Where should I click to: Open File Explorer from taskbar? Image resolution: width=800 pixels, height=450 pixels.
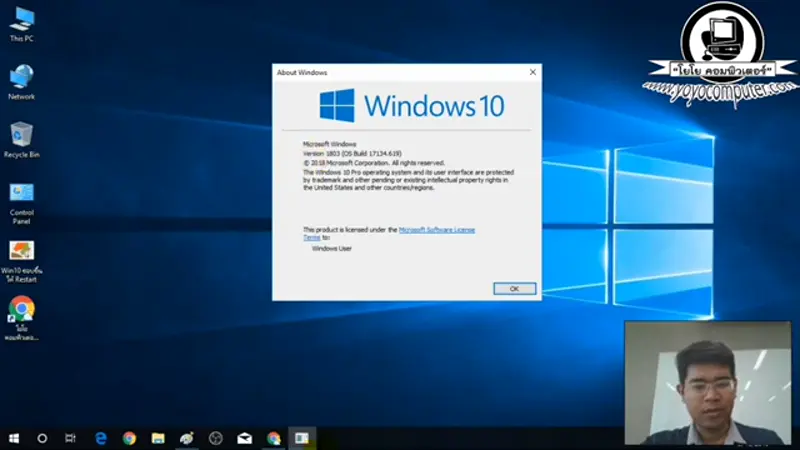(158, 438)
